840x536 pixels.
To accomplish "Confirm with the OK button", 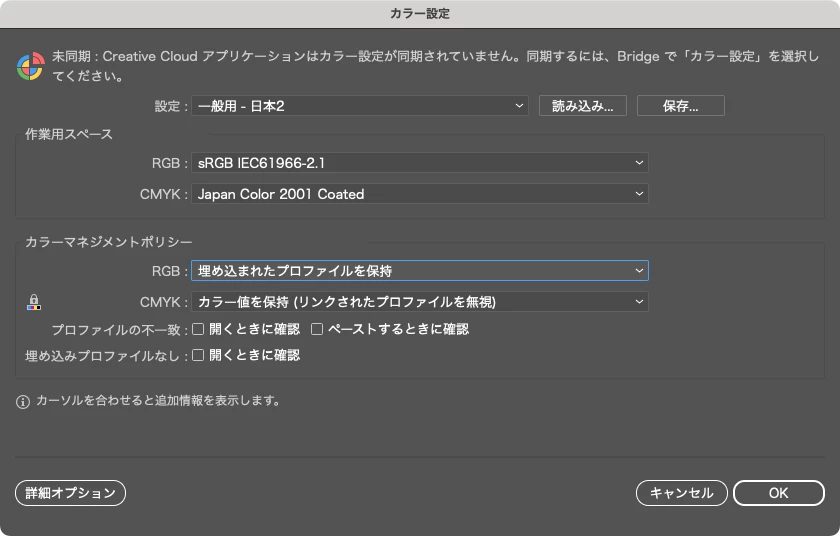I will click(778, 493).
